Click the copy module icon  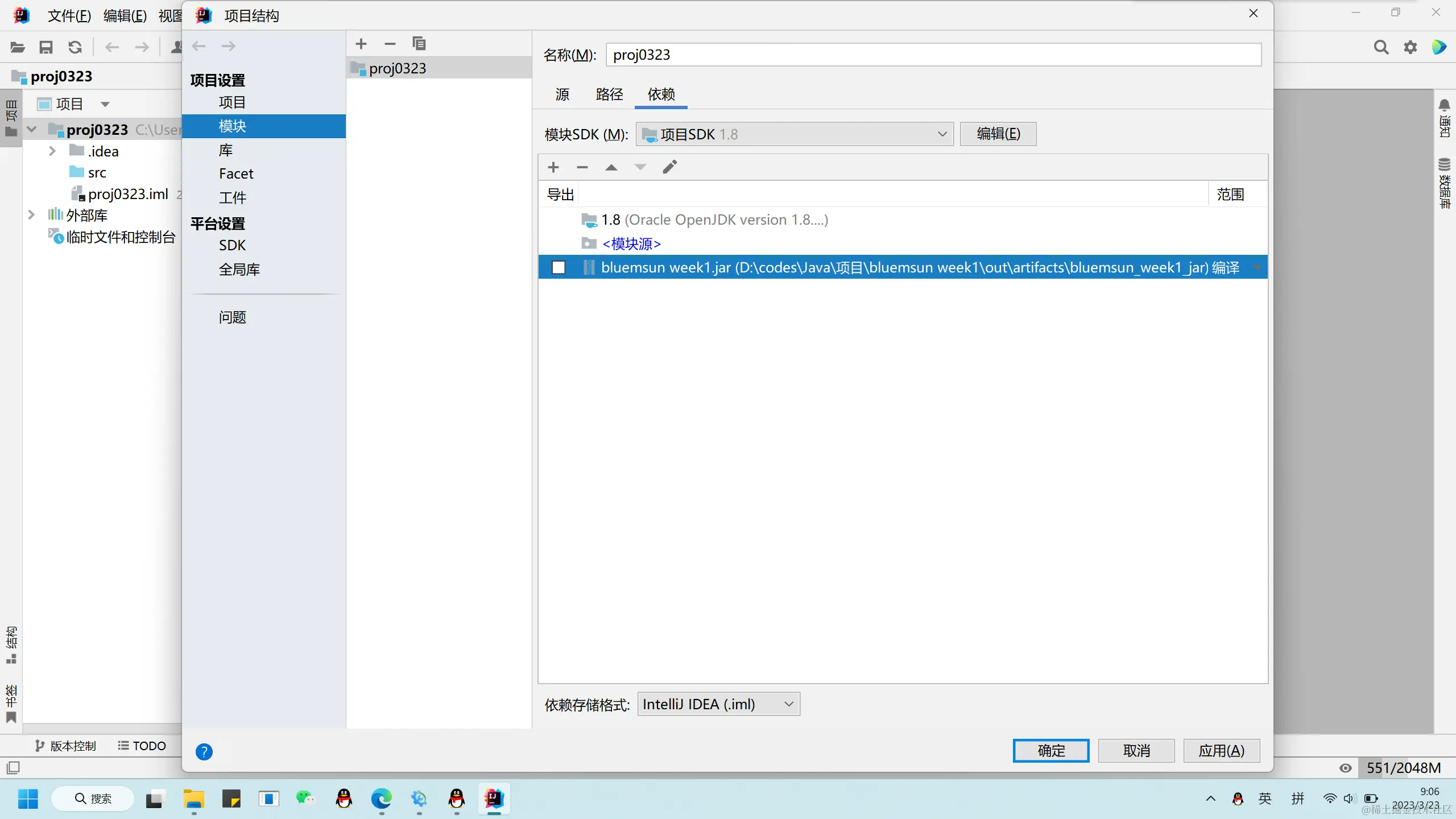tap(419, 44)
